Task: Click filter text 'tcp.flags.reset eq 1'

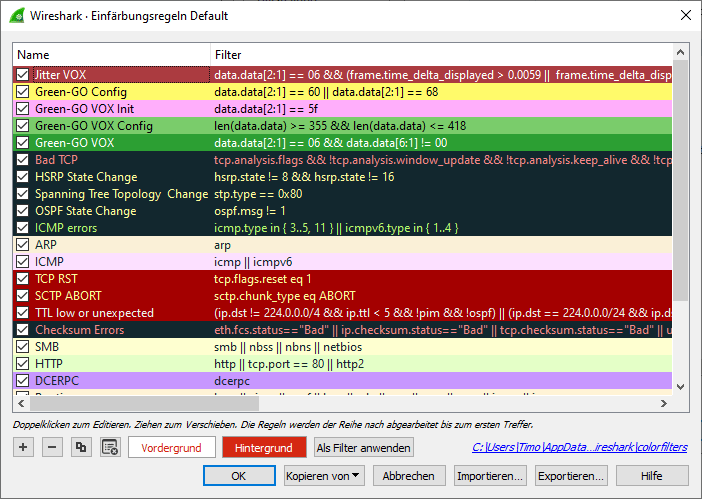Action: (x=262, y=279)
